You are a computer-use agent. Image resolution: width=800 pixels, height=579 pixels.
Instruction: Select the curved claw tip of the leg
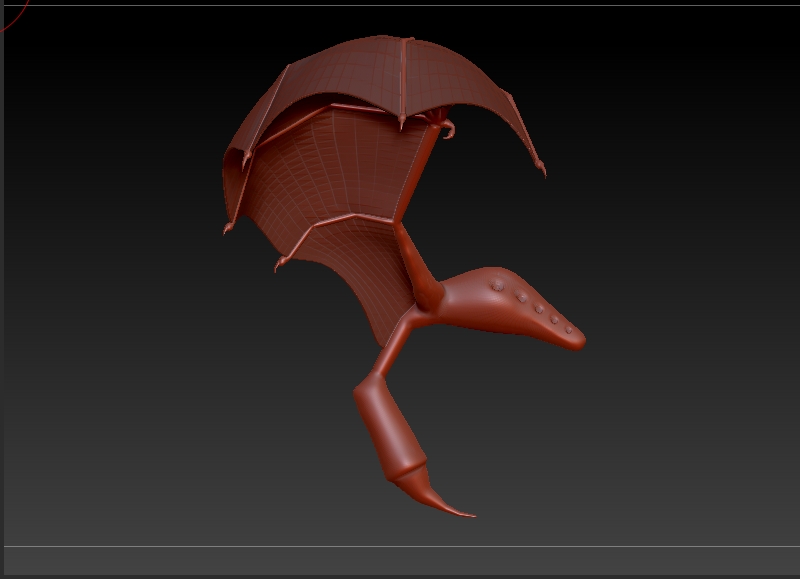(431, 491)
